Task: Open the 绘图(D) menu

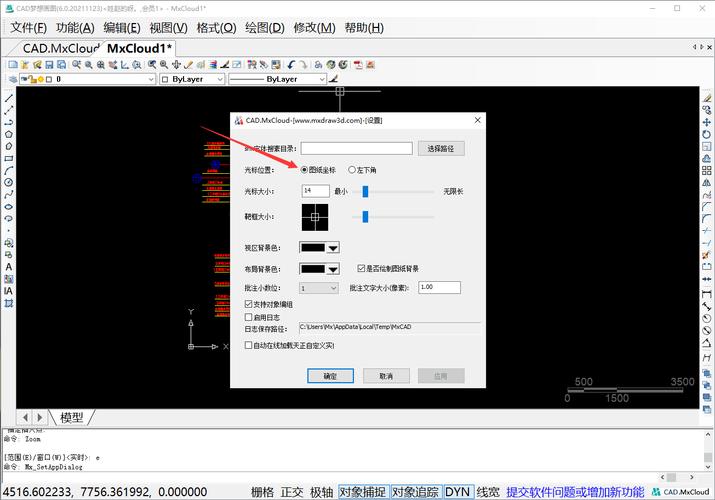Action: point(263,27)
